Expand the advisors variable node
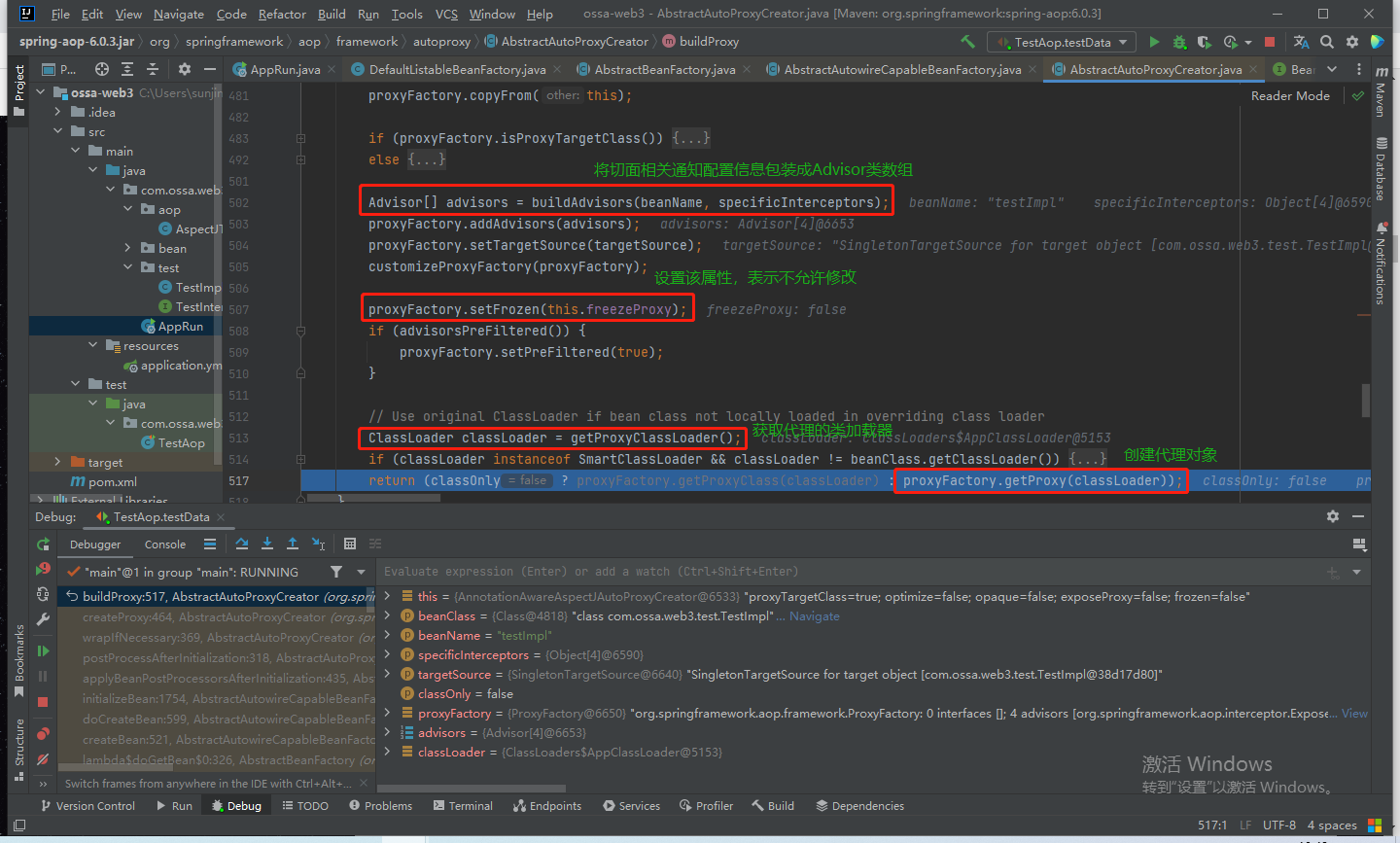 coord(388,732)
